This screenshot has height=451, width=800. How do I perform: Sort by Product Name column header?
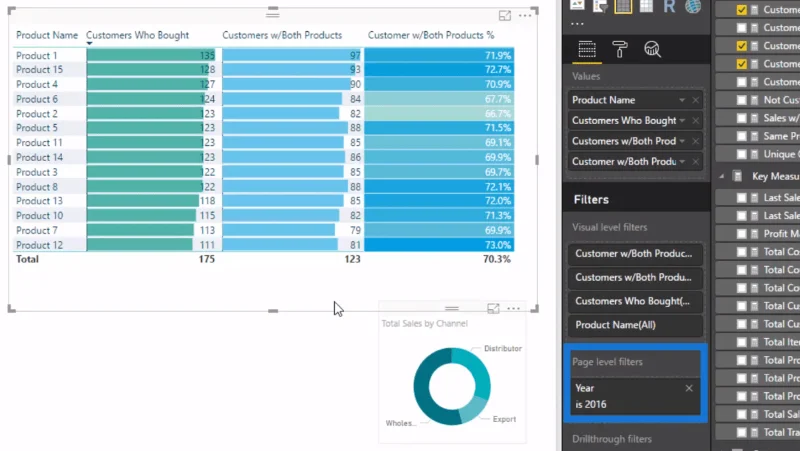[x=47, y=35]
